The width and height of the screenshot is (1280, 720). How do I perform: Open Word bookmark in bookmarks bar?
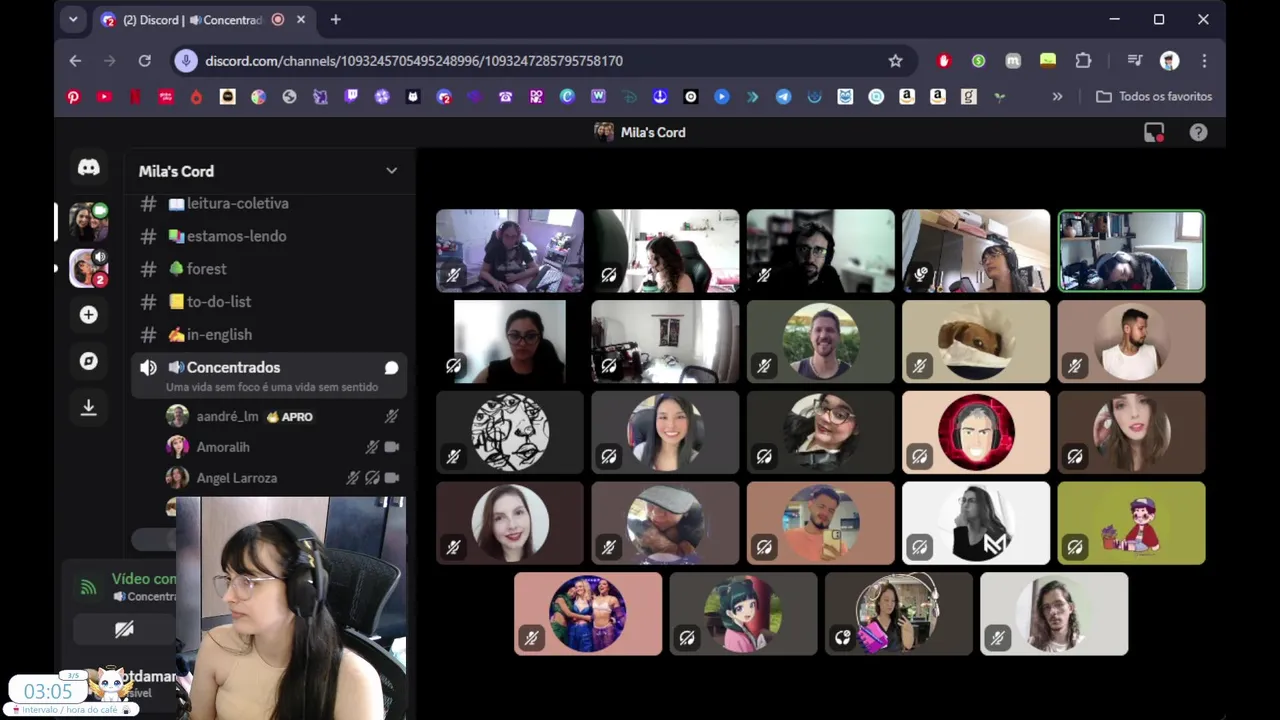click(x=598, y=97)
